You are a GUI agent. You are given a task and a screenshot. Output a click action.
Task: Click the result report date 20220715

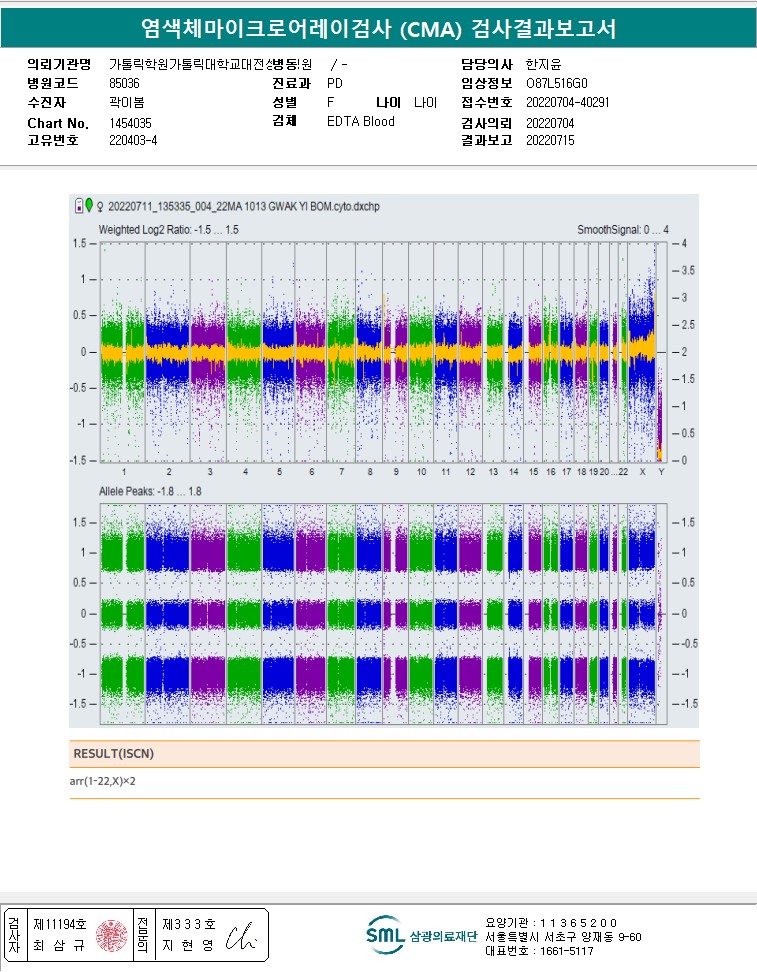coord(550,141)
